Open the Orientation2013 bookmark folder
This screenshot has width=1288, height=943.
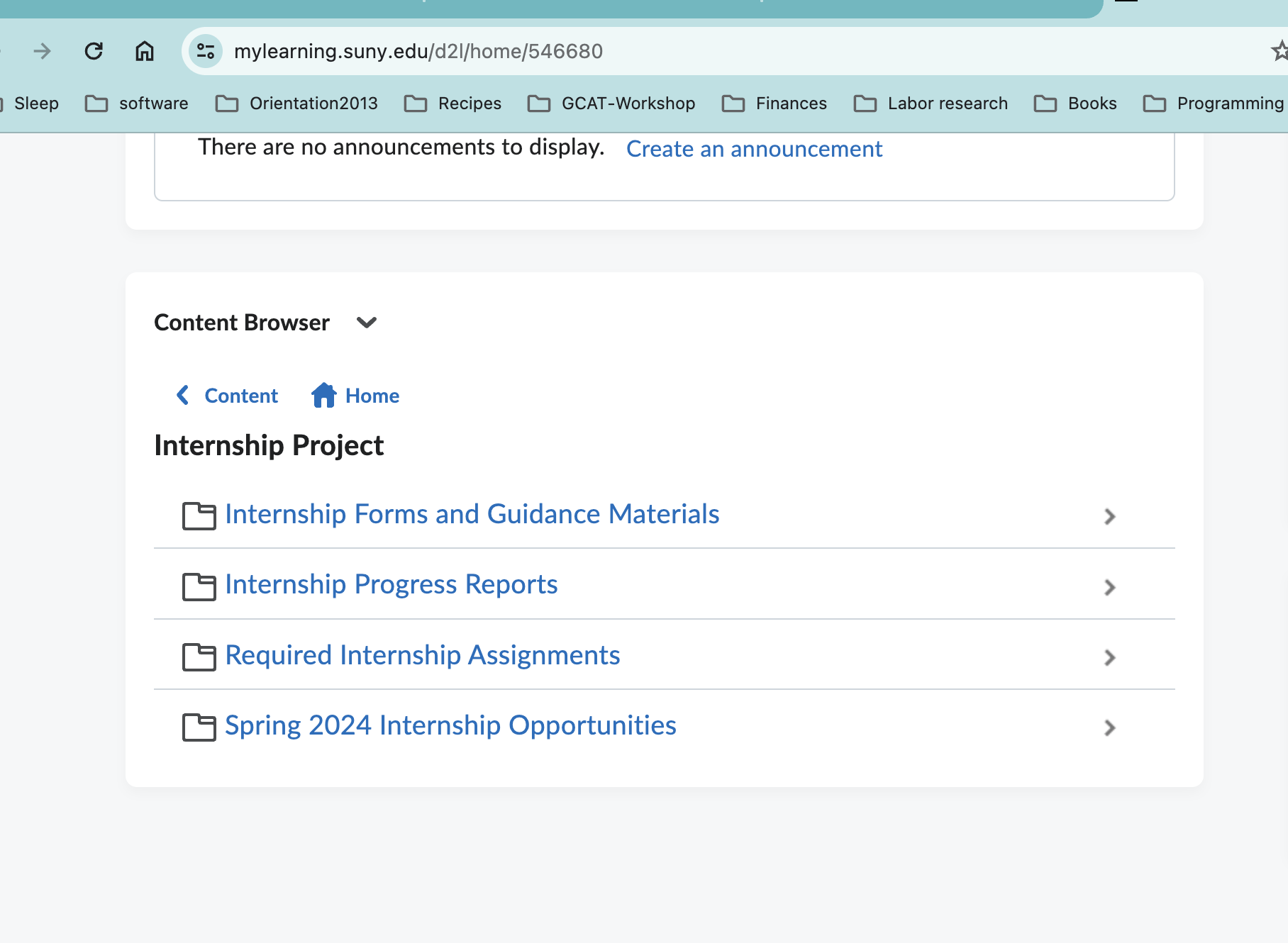click(x=296, y=104)
